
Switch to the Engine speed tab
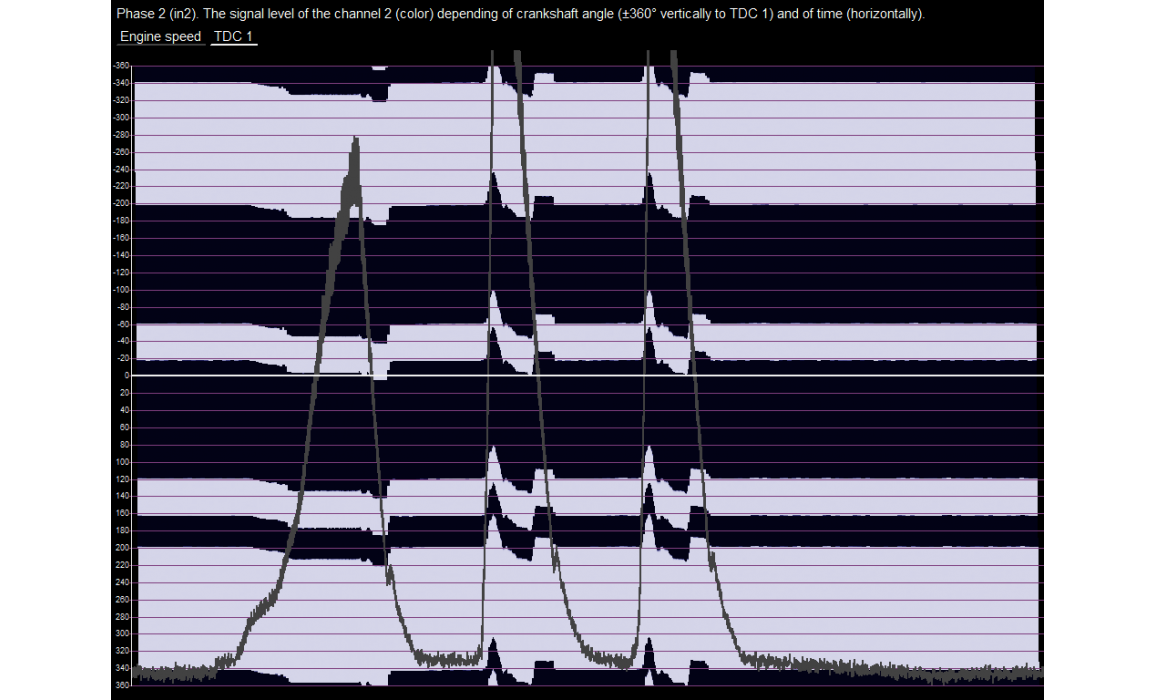[x=160, y=37]
